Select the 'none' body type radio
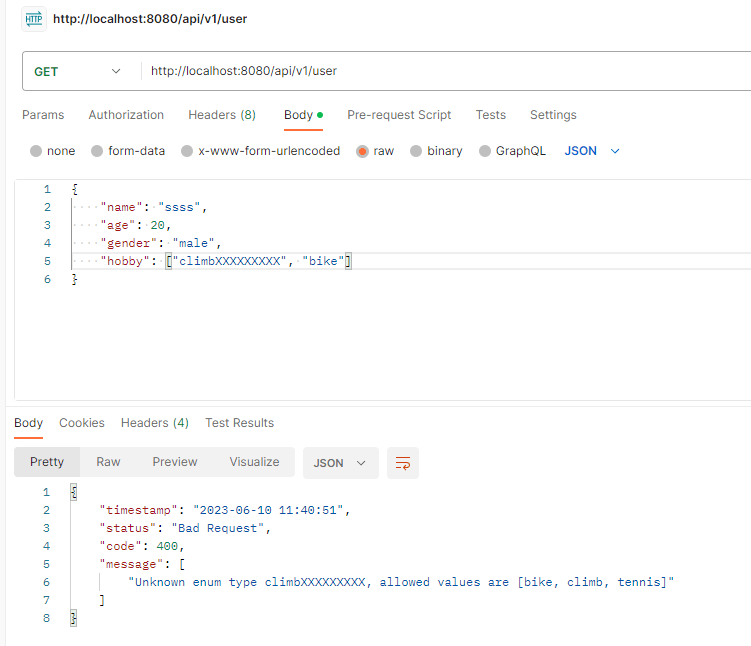Viewport: 751px width, 646px height. point(36,151)
